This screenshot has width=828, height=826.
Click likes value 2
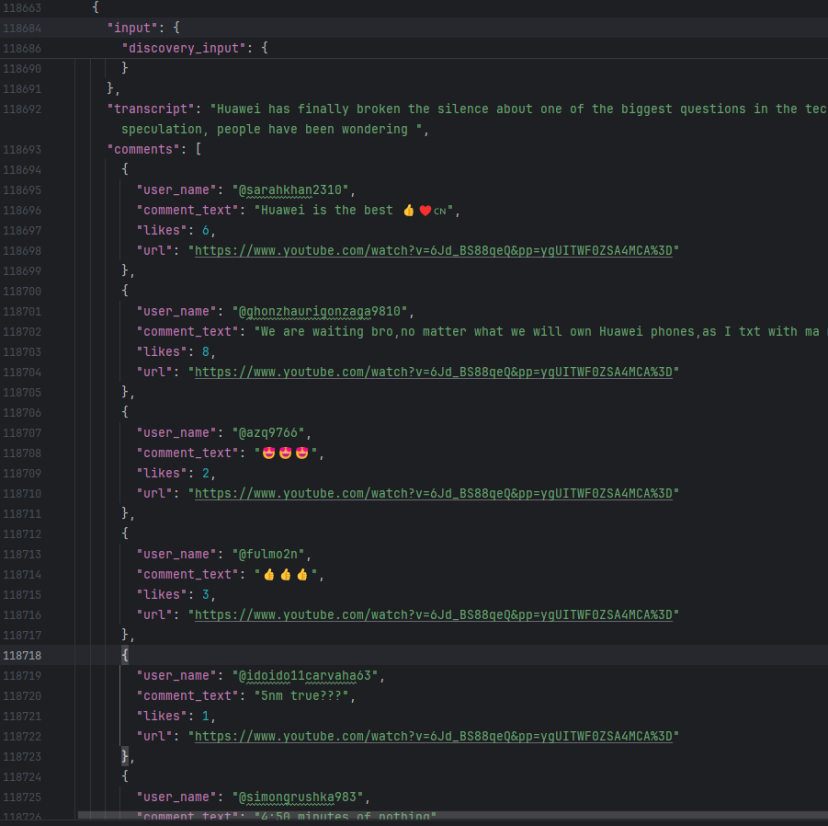tap(205, 473)
